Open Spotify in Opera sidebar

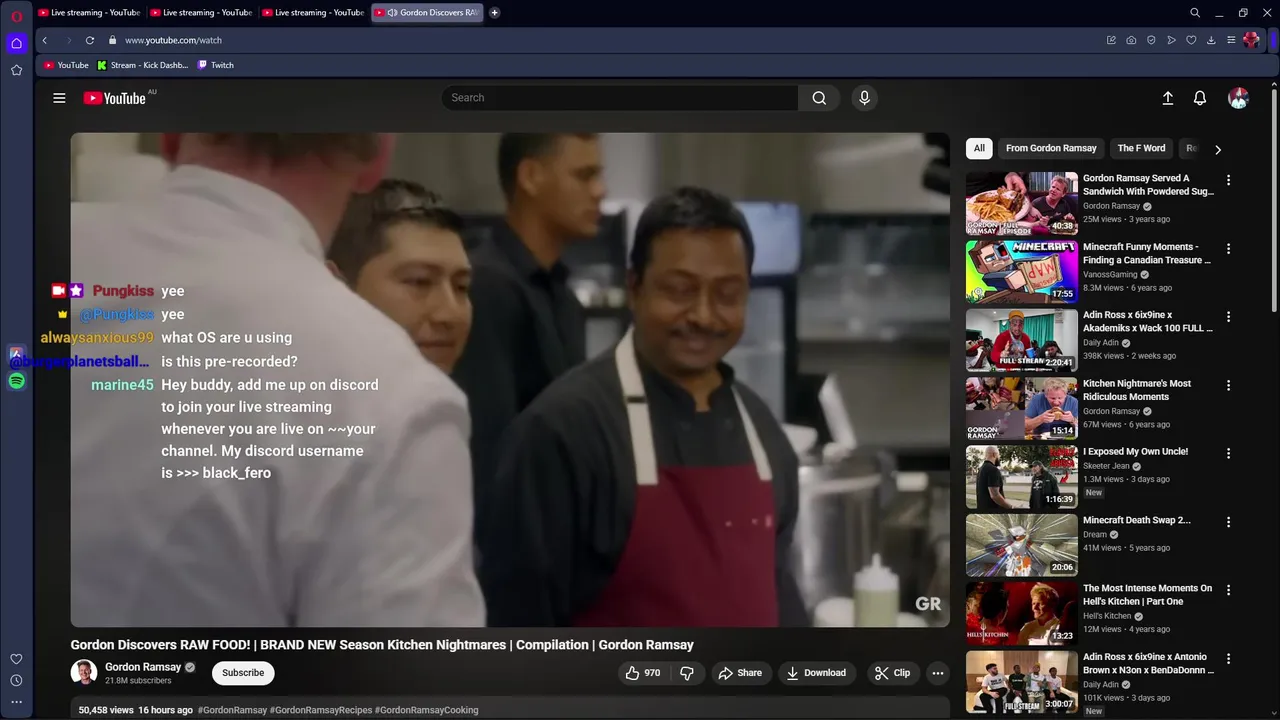(x=16, y=381)
